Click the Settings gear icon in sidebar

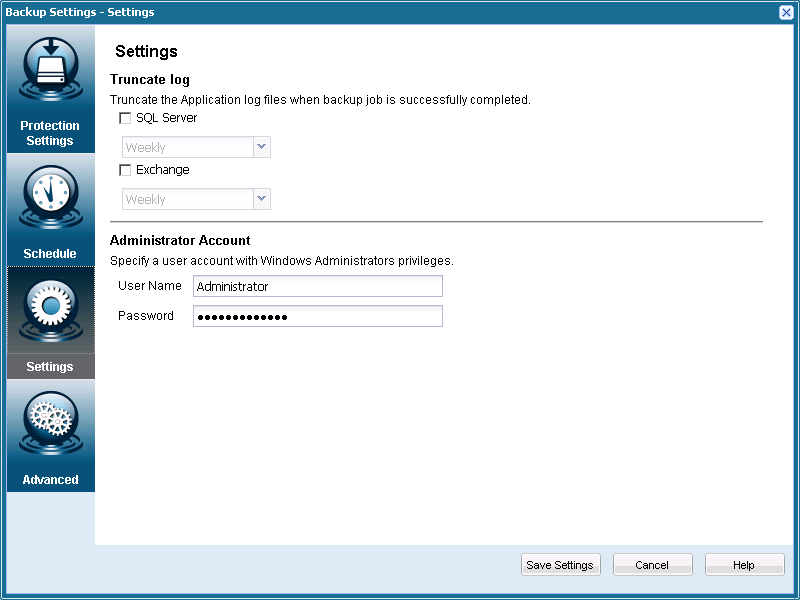pos(50,309)
